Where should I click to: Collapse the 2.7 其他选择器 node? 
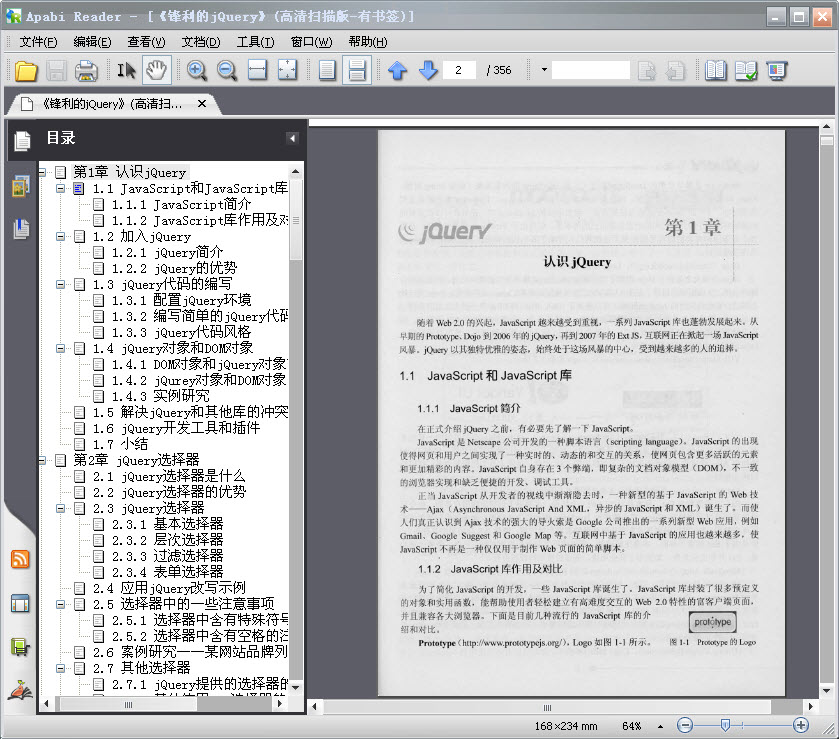point(61,668)
